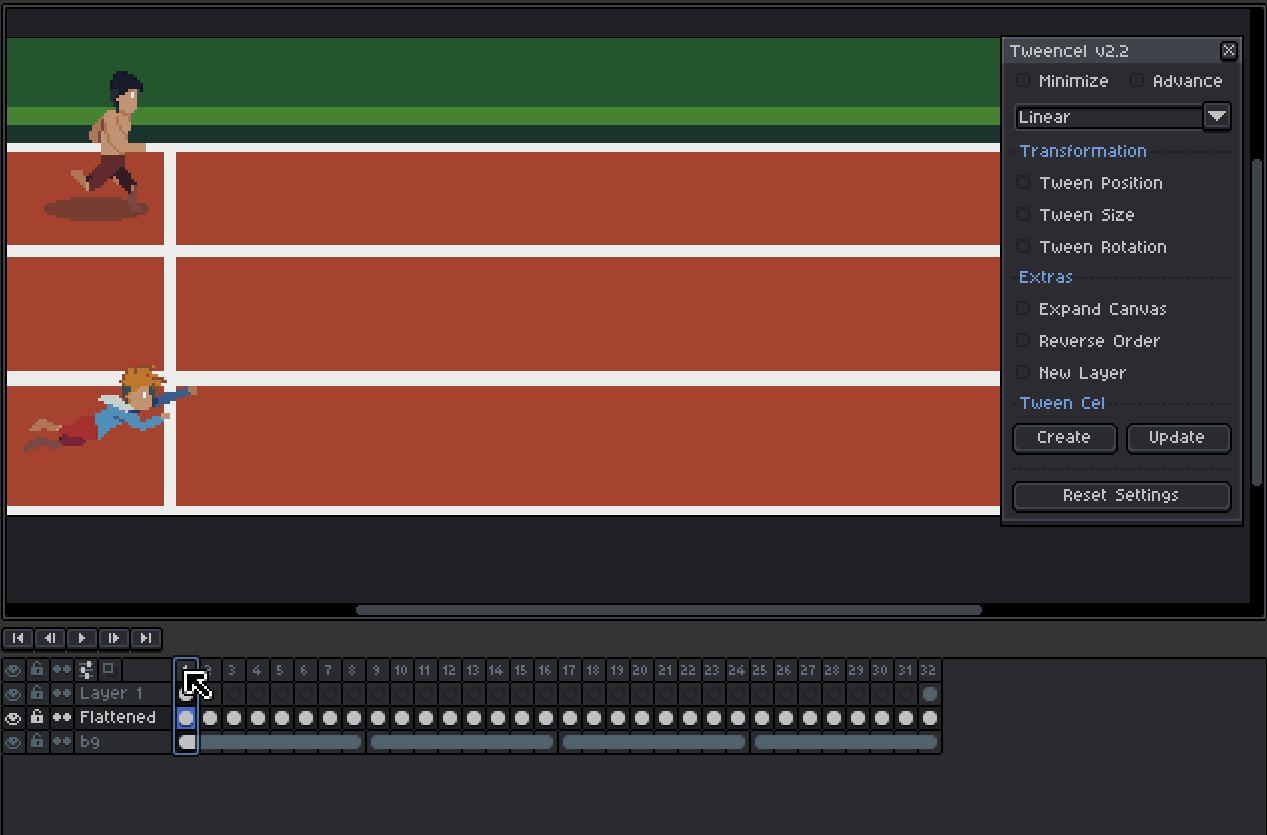1267x835 pixels.
Task: Enable Tween Position
Action: pyautogui.click(x=1022, y=183)
